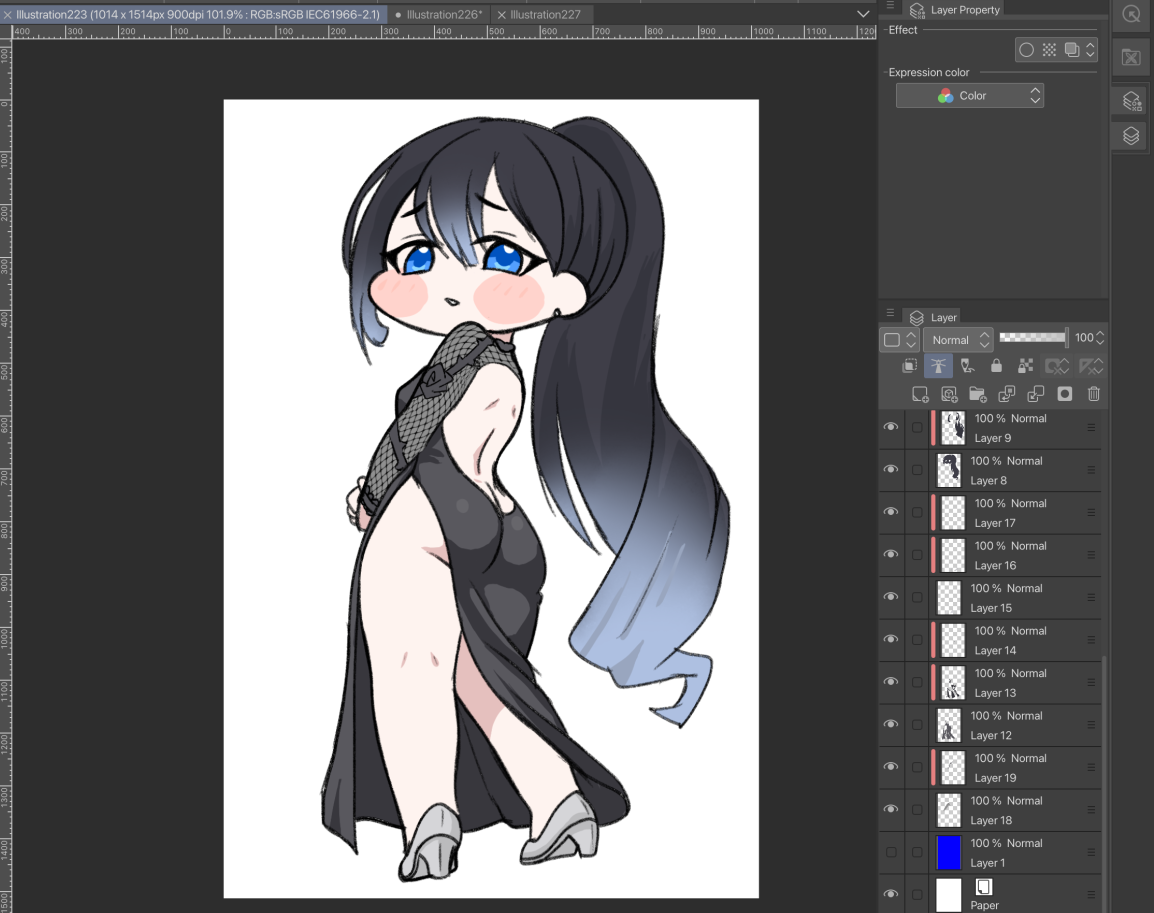
Task: Open the Expression color dropdown
Action: (969, 96)
